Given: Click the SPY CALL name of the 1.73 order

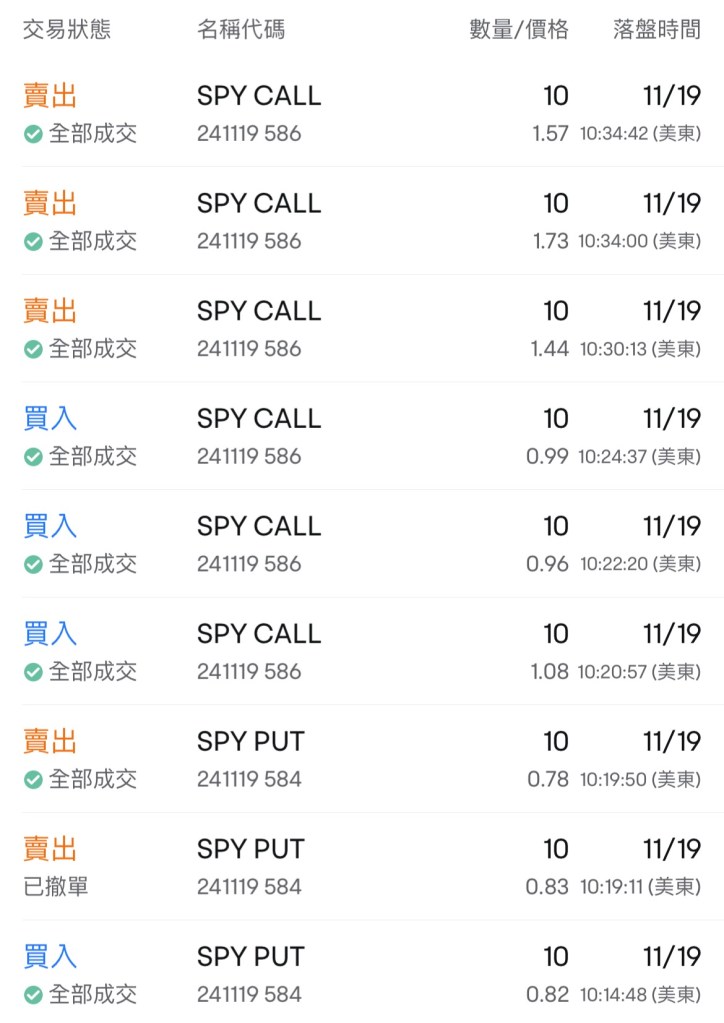Looking at the screenshot, I should pos(259,203).
